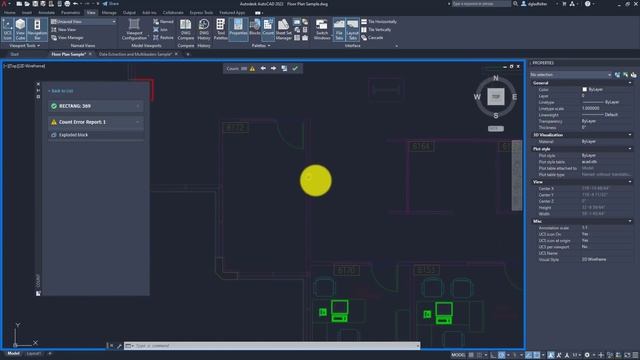Open Viewport Configuration

134,29
